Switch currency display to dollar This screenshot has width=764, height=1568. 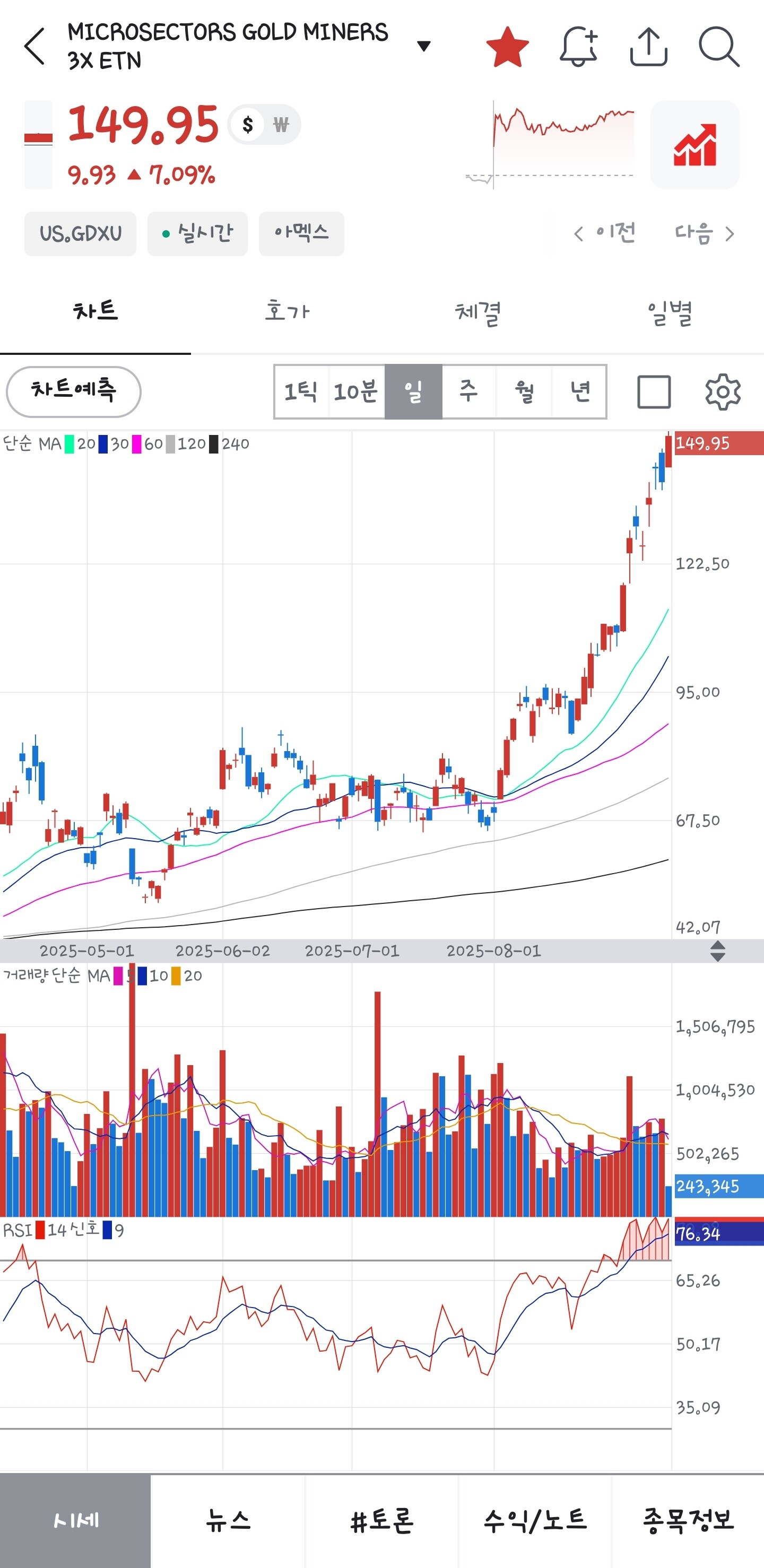pos(247,125)
